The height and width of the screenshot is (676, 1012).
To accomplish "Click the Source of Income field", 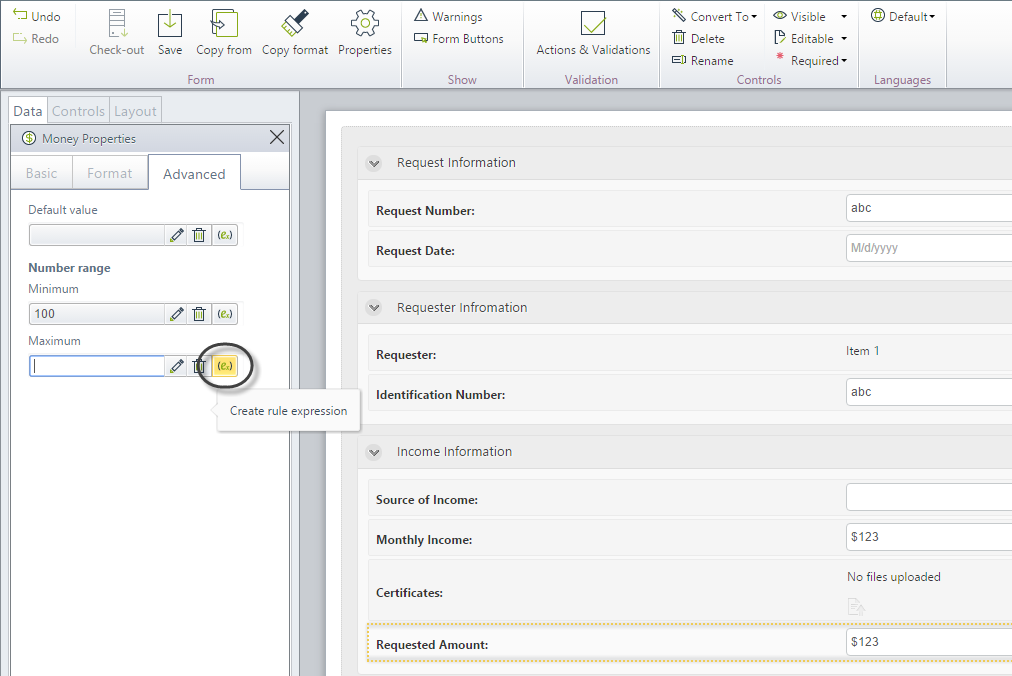I will point(929,497).
